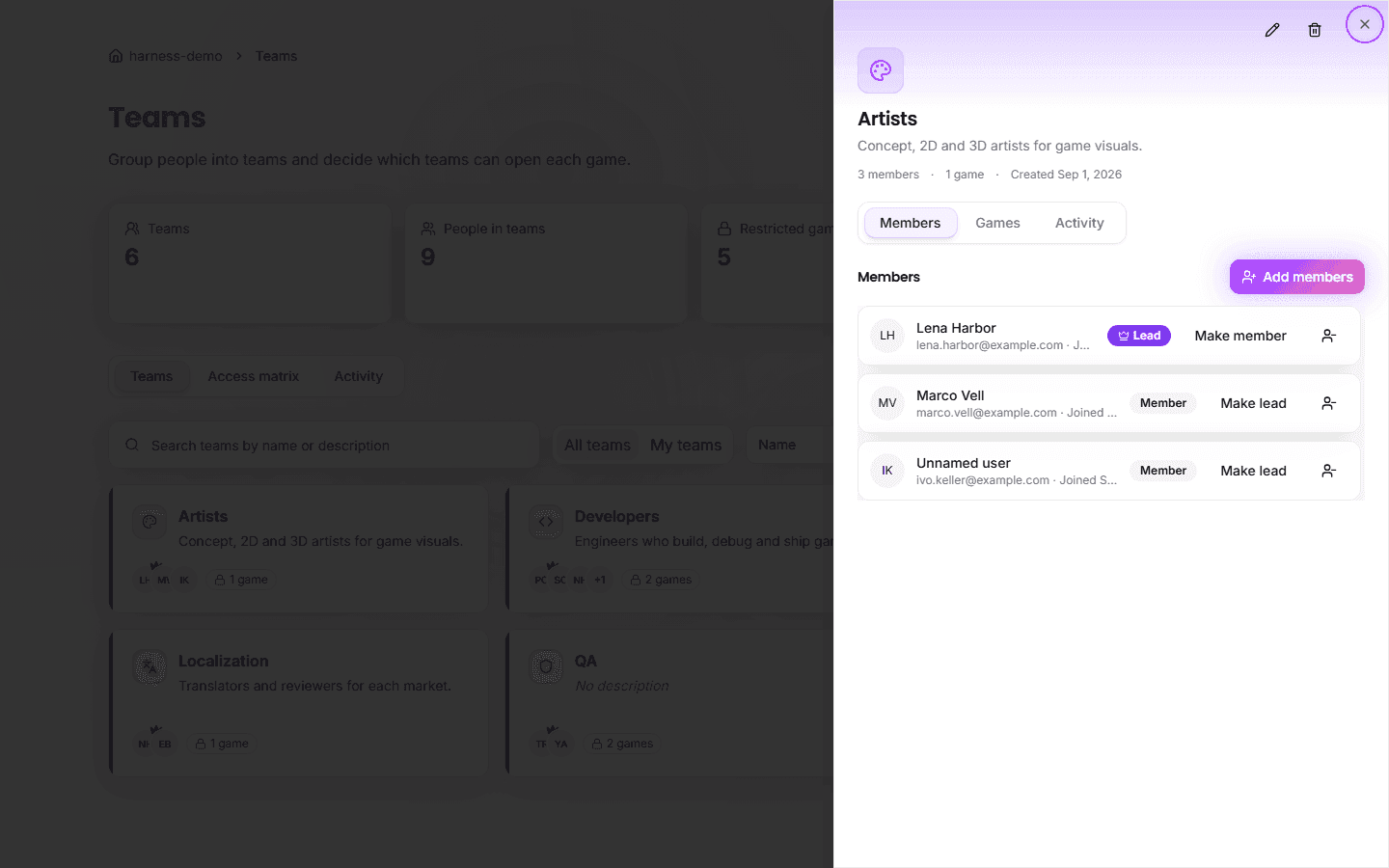1389x868 pixels.
Task: Toggle the All teams filter
Action: (597, 445)
